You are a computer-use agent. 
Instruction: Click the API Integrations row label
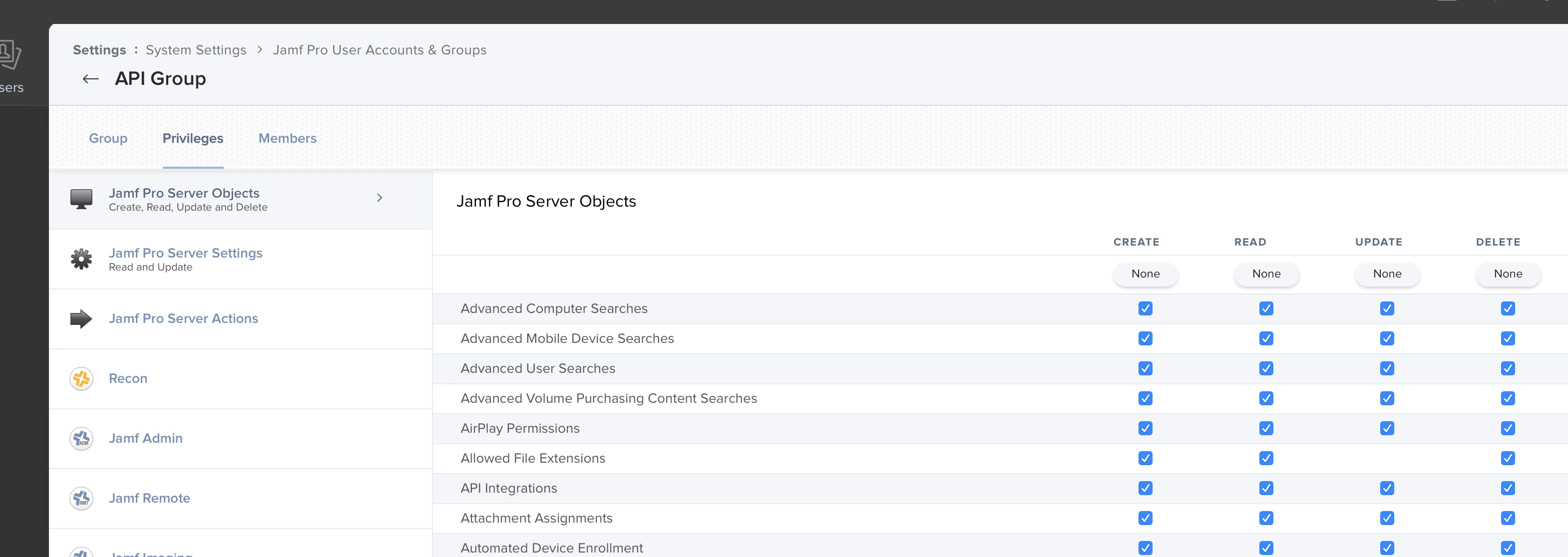click(x=509, y=488)
